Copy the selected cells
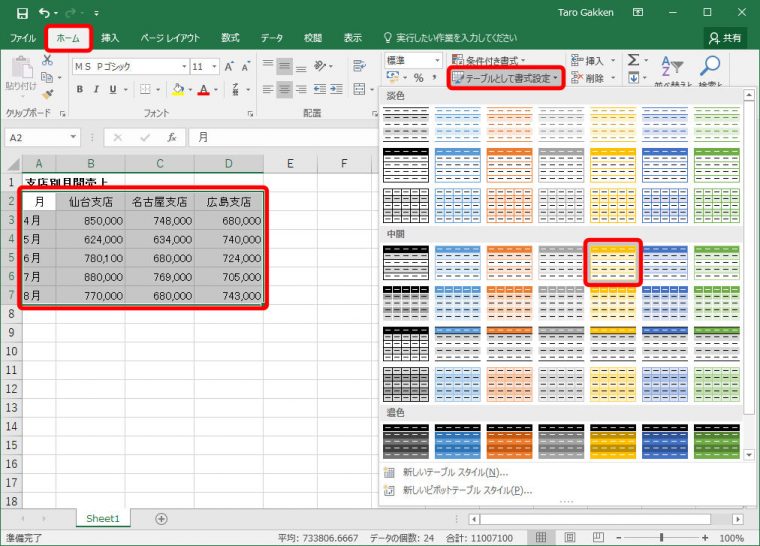 coord(47,77)
